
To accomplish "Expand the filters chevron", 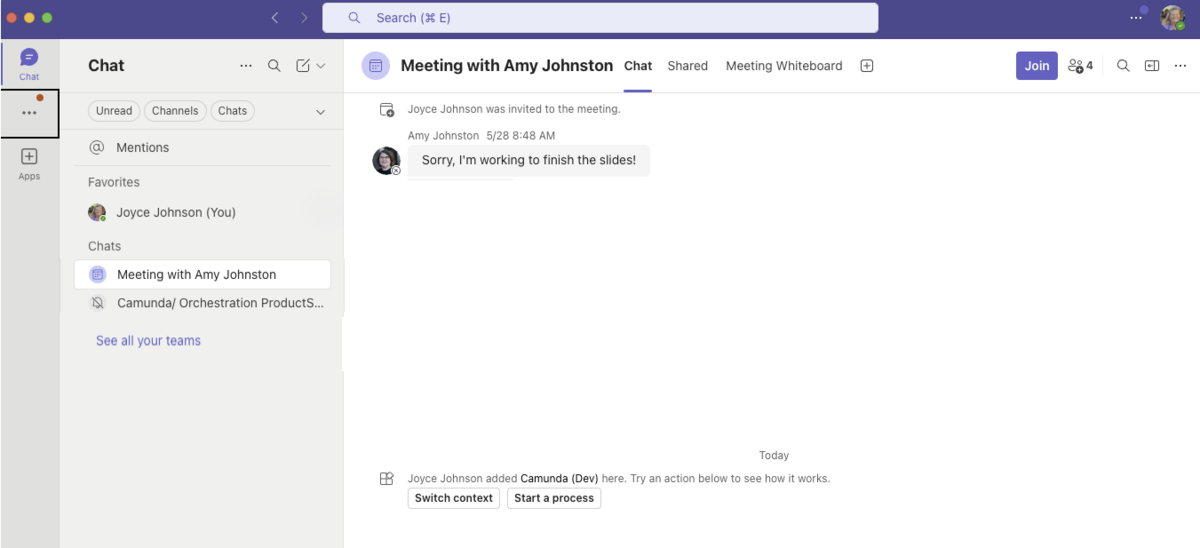I will click(320, 112).
